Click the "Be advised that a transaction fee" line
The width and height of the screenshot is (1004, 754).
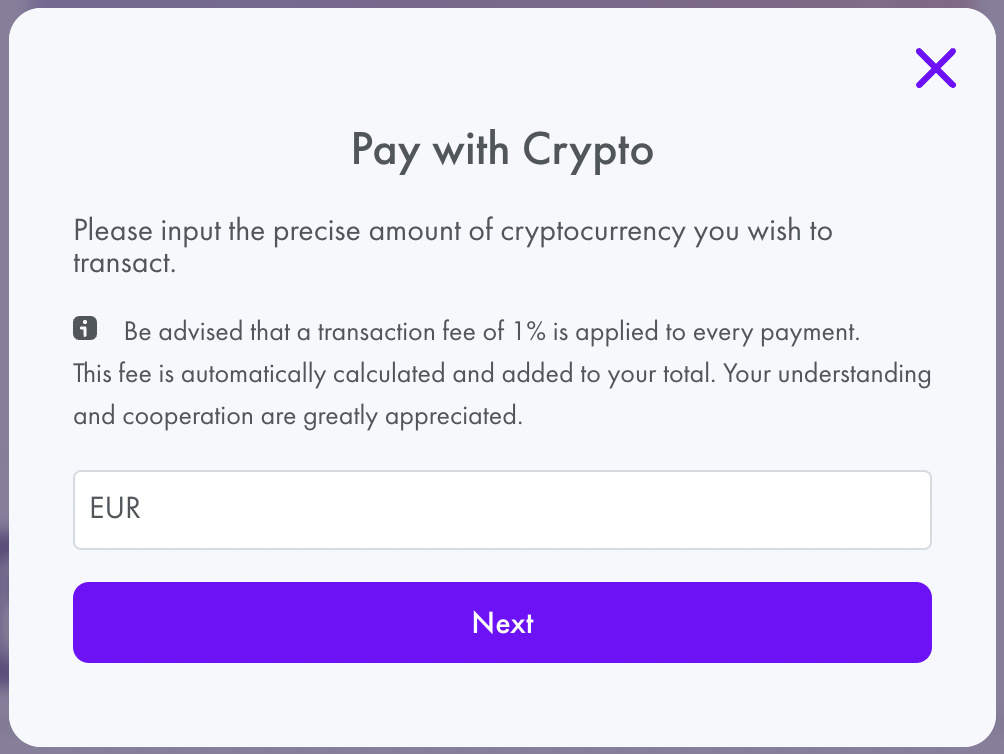[491, 330]
